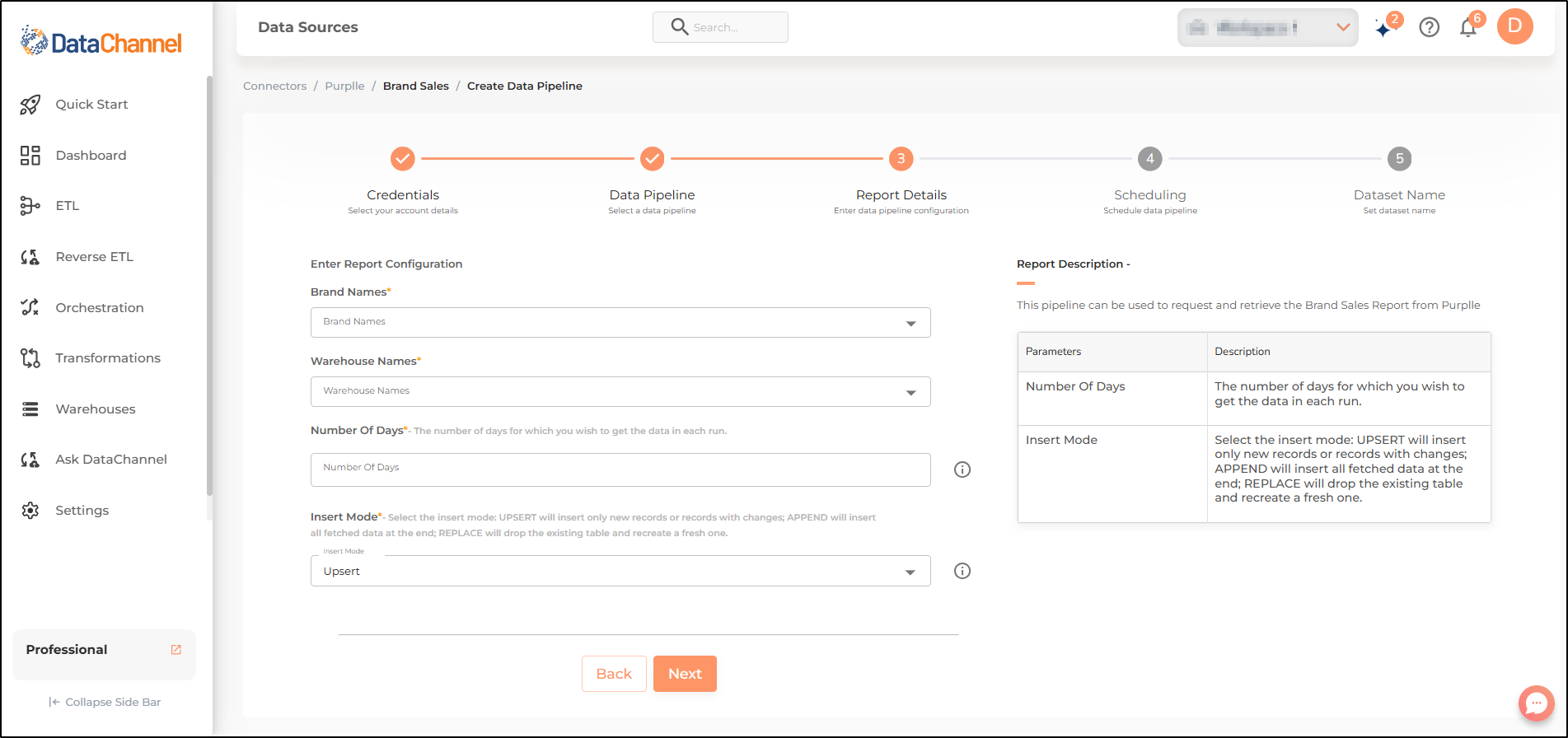This screenshot has height=738, width=1568.
Task: Click 'Report Description -' heading
Action: [x=1073, y=264]
